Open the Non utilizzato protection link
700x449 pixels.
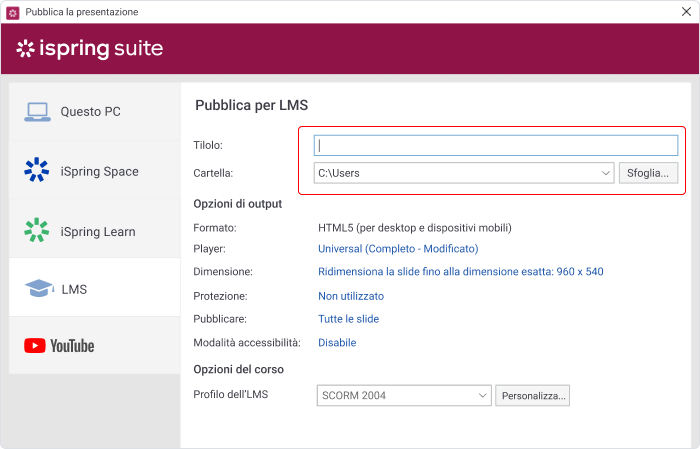click(351, 296)
